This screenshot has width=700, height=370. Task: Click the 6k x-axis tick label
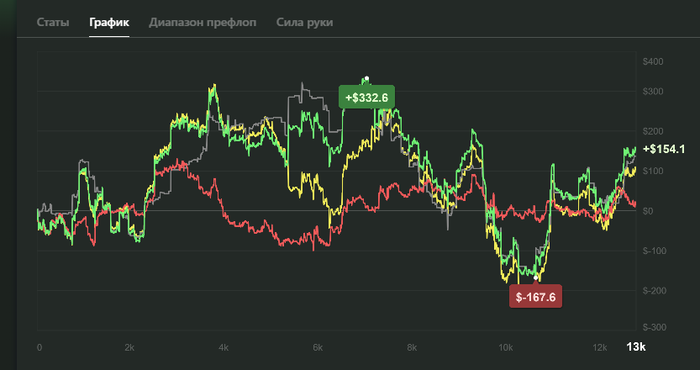tap(317, 347)
